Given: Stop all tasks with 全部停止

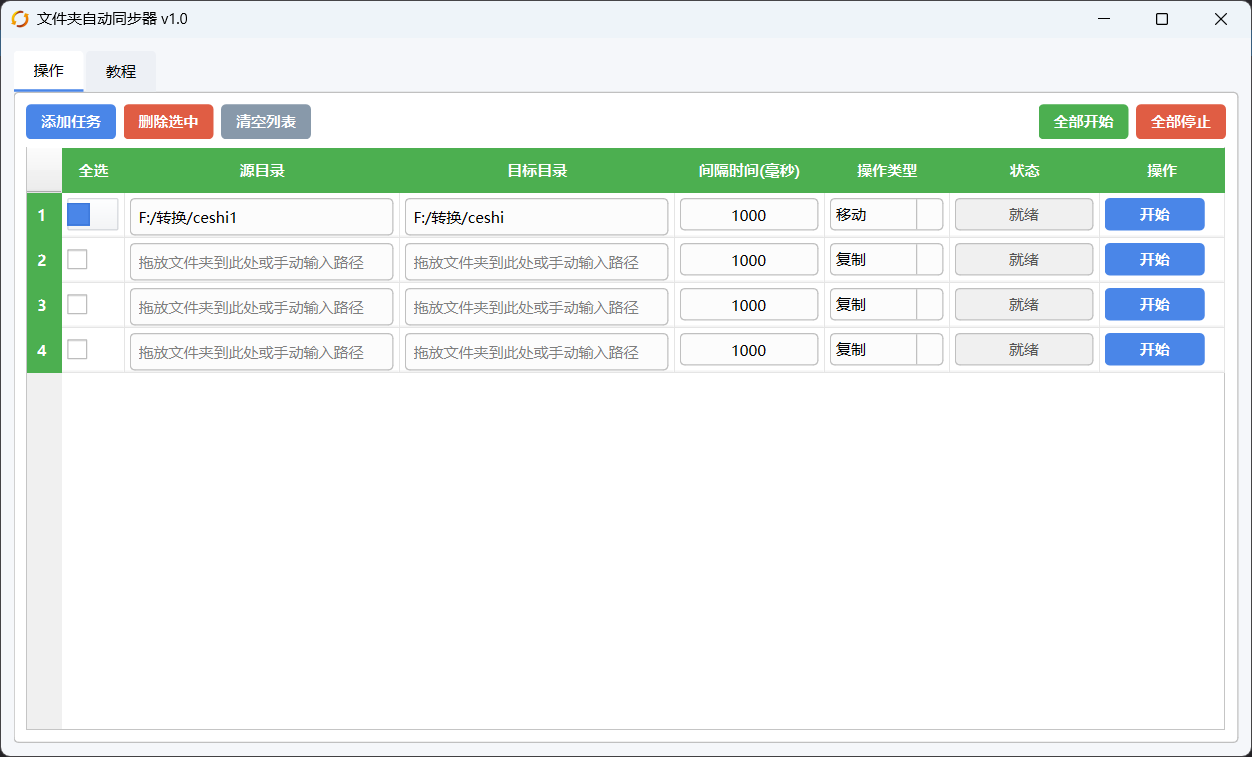Looking at the screenshot, I should click(x=1180, y=122).
